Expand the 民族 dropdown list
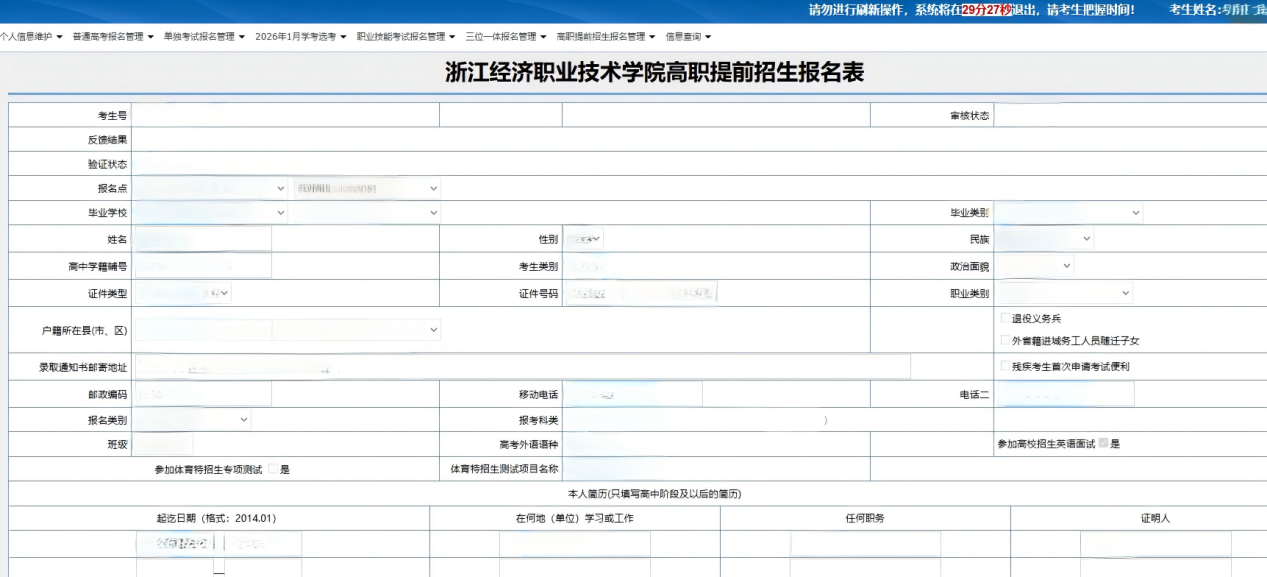 [1044, 239]
